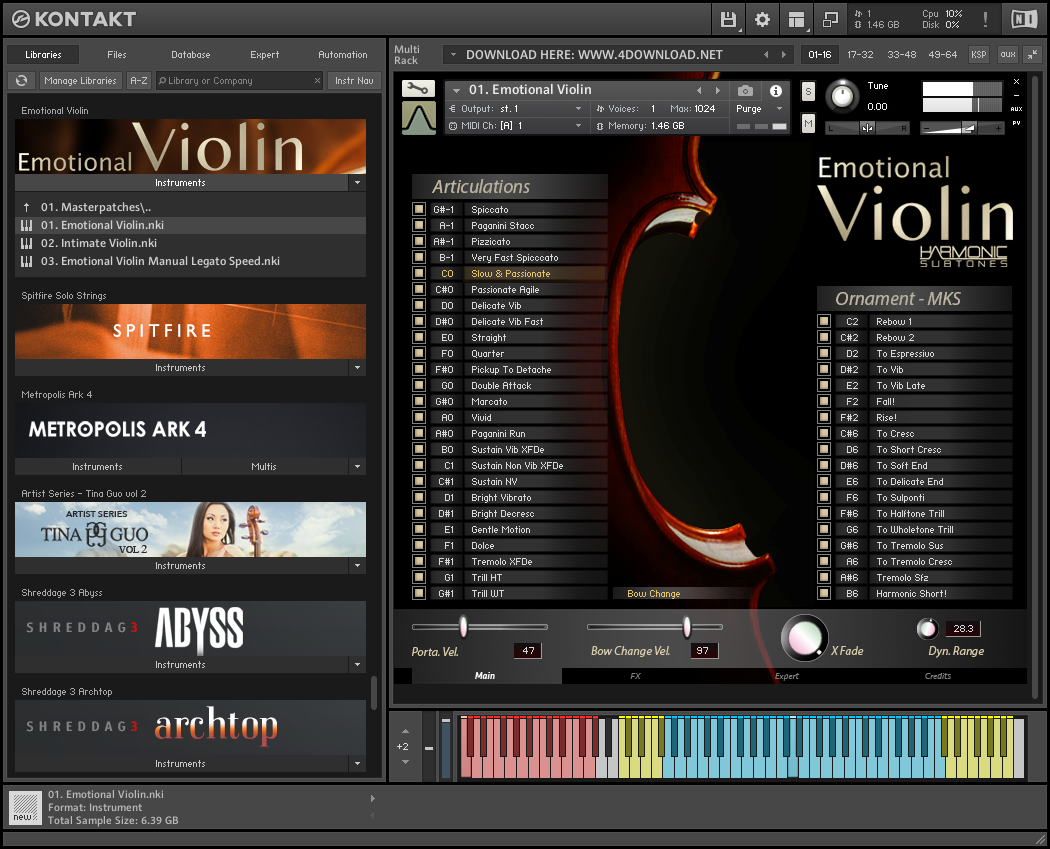This screenshot has width=1050, height=849.
Task: Show Tina Guo vol 2 Instruments
Action: [181, 566]
